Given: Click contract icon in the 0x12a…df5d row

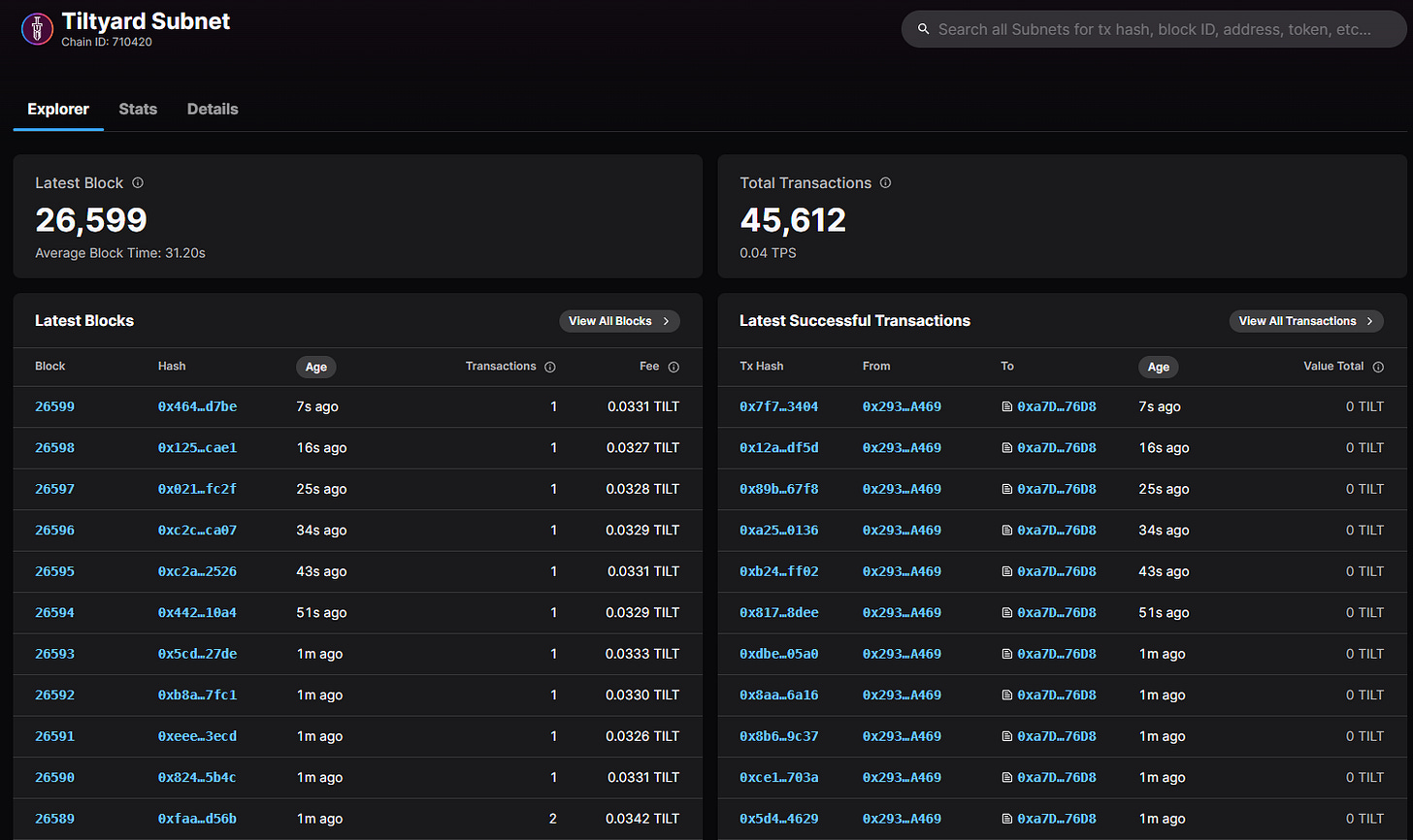Looking at the screenshot, I should tap(1007, 448).
